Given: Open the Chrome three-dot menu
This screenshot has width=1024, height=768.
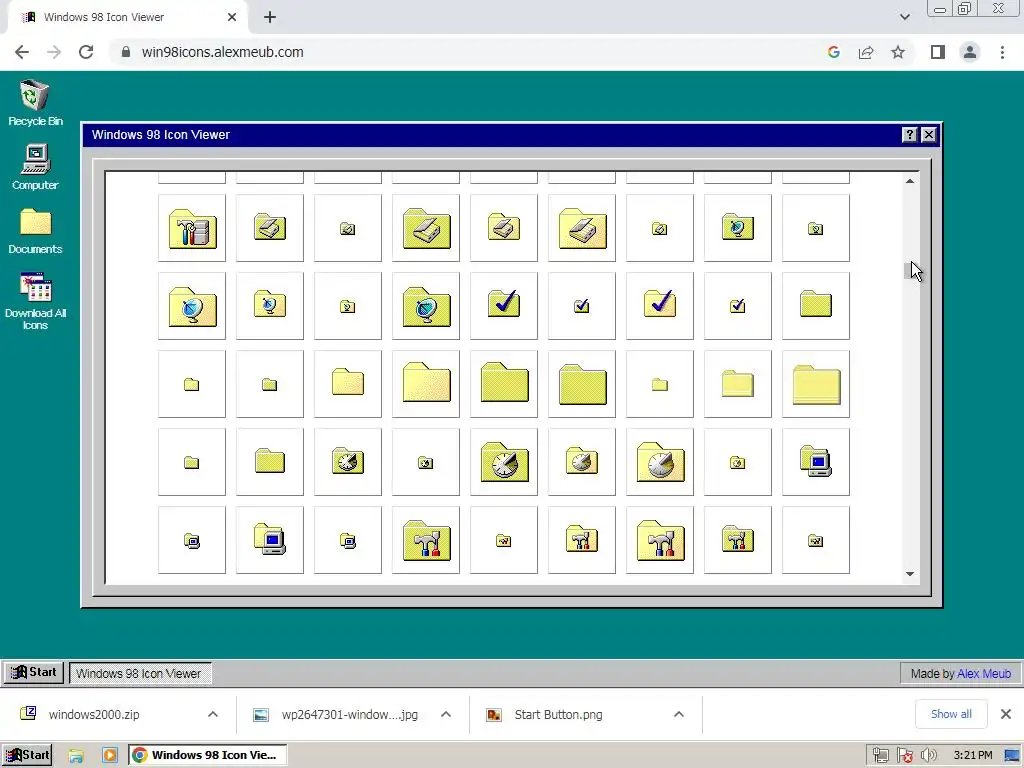Looking at the screenshot, I should [x=1002, y=52].
